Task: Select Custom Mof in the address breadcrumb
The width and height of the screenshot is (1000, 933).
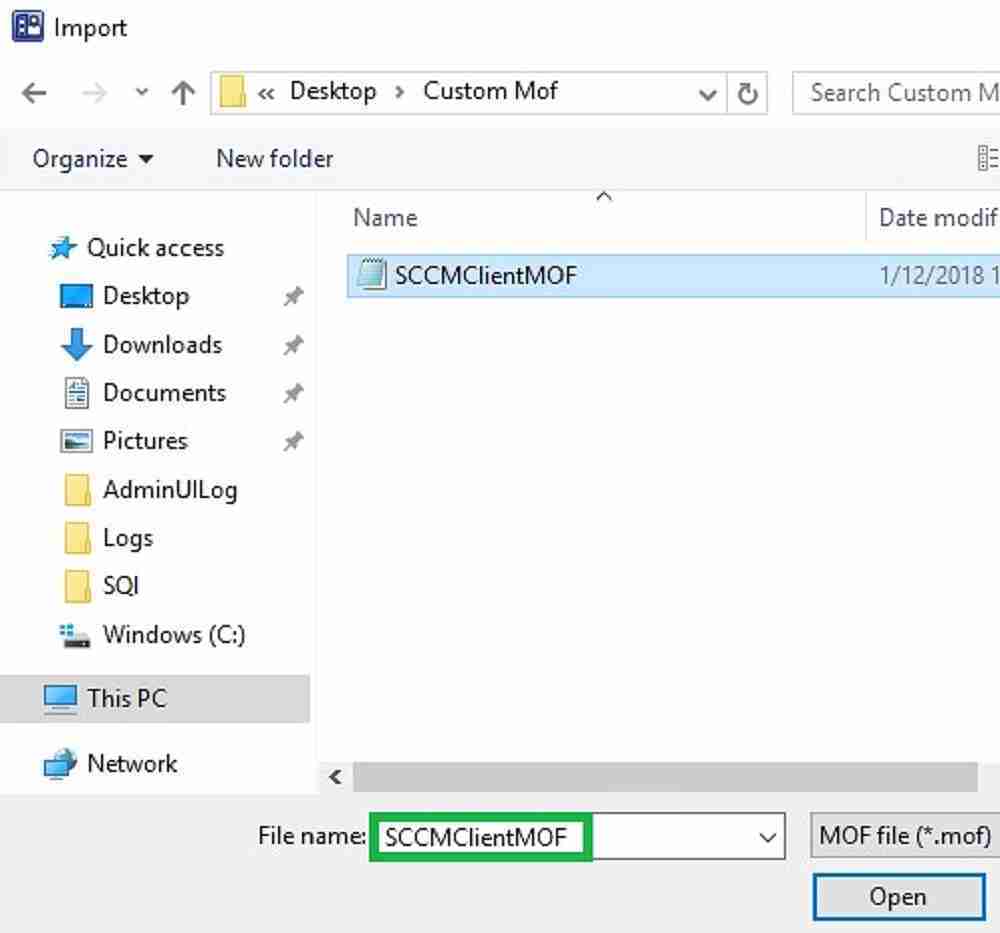Action: [490, 91]
